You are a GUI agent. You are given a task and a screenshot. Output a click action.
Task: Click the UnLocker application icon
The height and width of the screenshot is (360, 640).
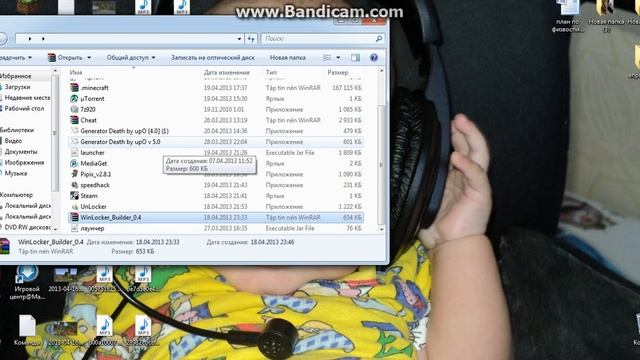pos(74,207)
